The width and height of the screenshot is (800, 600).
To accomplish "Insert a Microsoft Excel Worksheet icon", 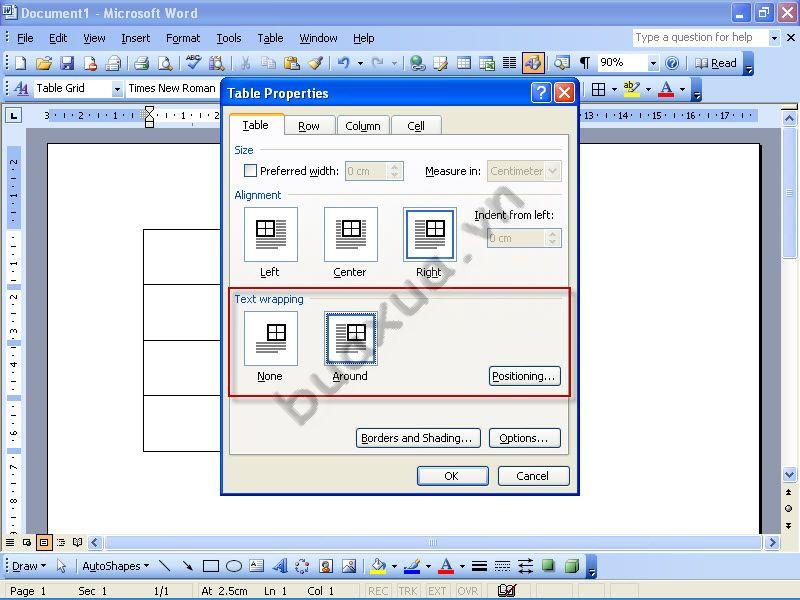I will 487,63.
